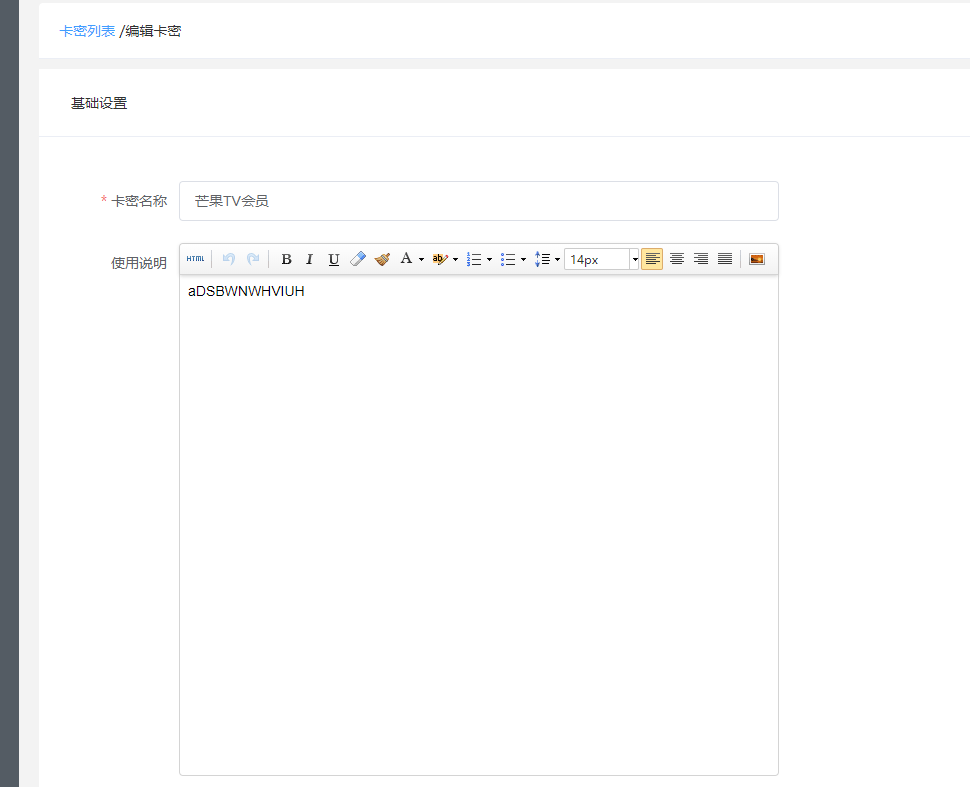This screenshot has width=970, height=787.
Task: Open the bullet list style dropdown
Action: tap(523, 259)
